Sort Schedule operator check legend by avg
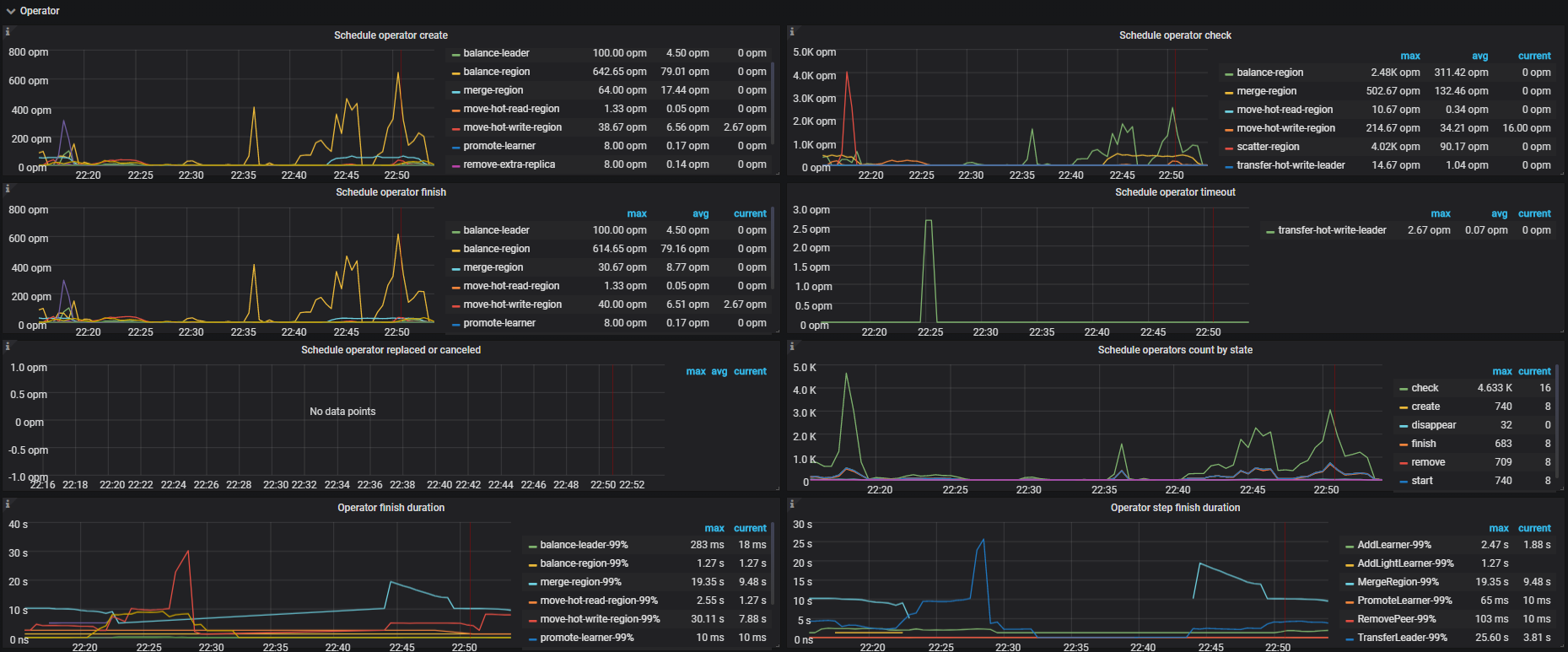 pos(1479,56)
